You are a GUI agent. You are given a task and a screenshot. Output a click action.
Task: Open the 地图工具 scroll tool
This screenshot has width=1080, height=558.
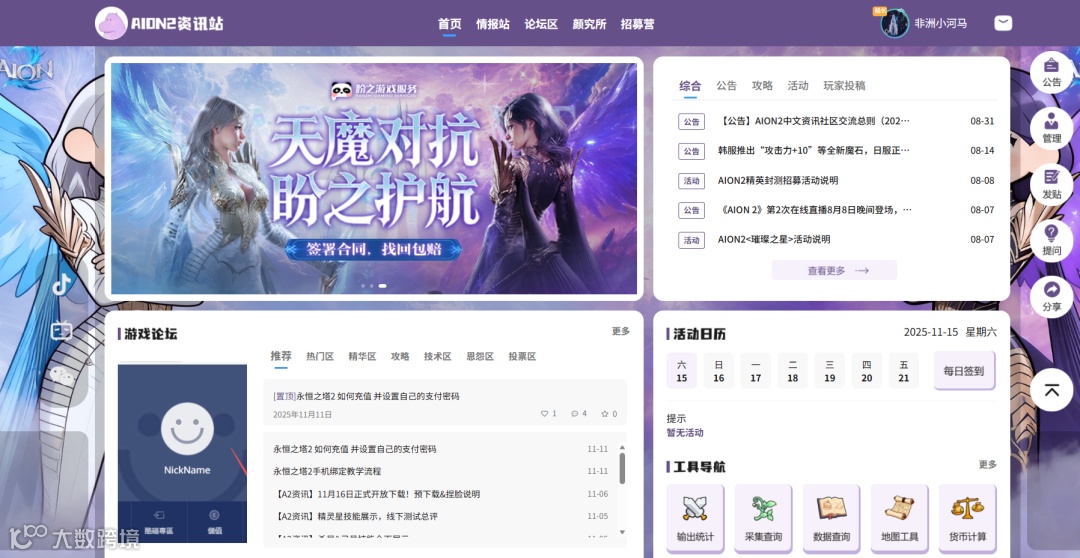[899, 518]
